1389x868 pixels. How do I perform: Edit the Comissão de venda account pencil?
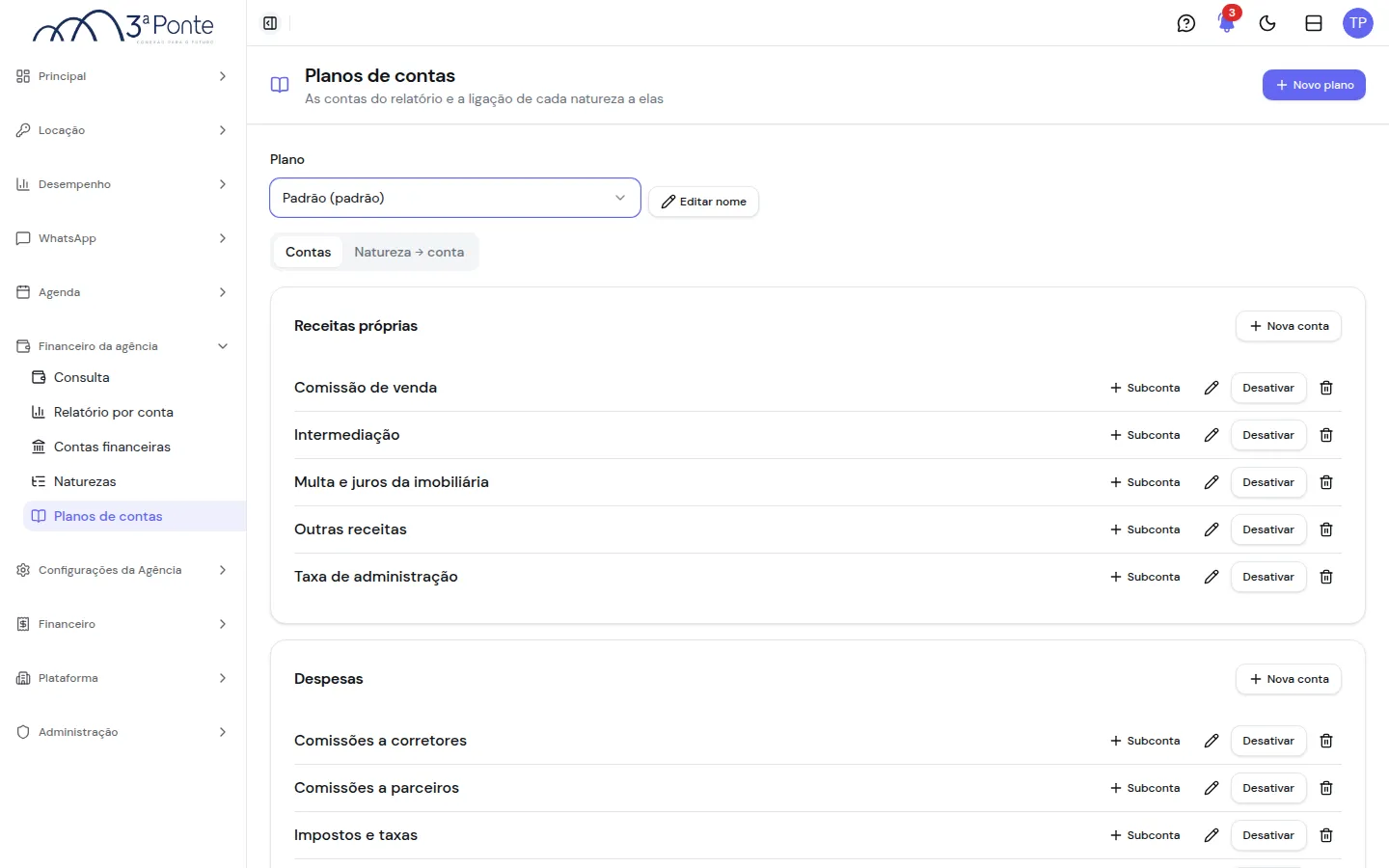tap(1212, 388)
